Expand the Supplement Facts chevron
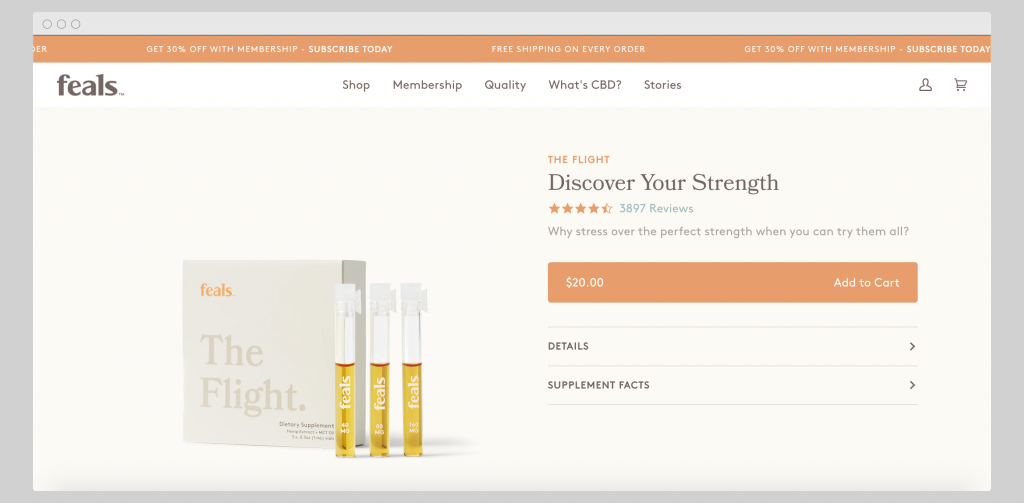Image resolution: width=1024 pixels, height=503 pixels. (x=912, y=385)
